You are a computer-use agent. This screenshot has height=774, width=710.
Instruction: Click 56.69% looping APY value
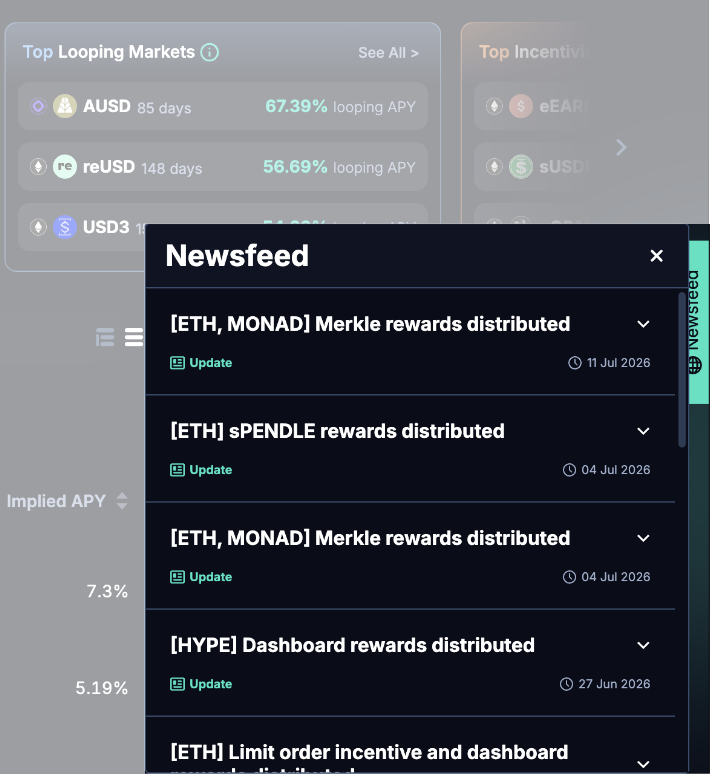click(295, 167)
